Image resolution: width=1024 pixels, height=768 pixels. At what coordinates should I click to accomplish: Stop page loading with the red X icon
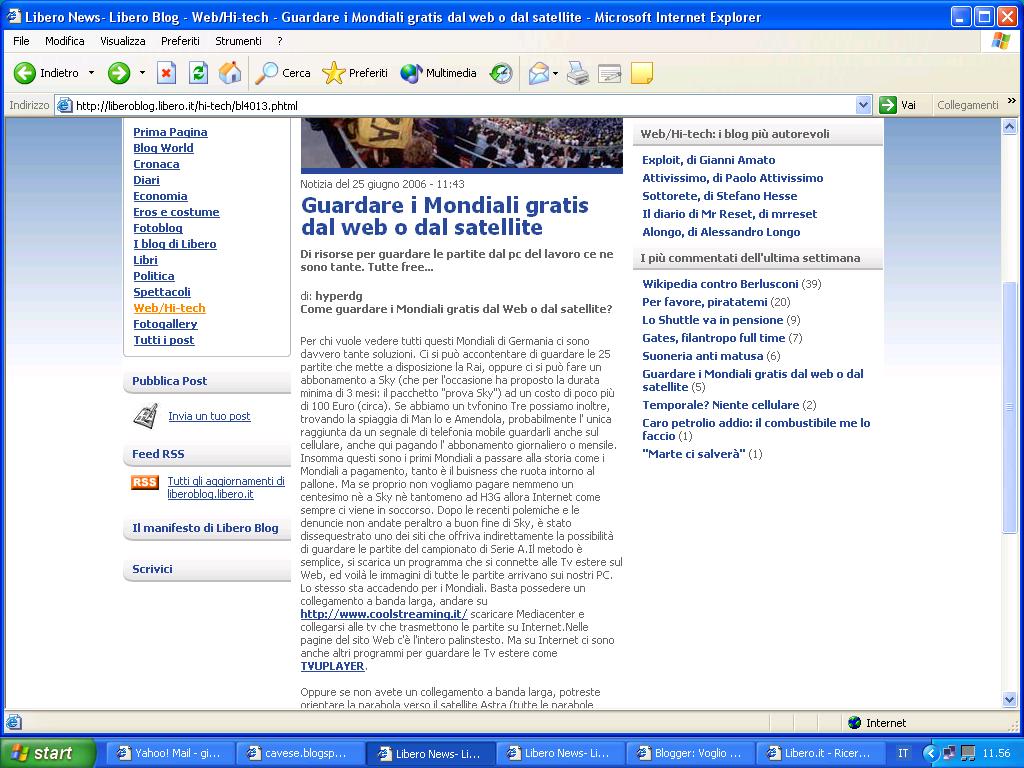[x=167, y=73]
